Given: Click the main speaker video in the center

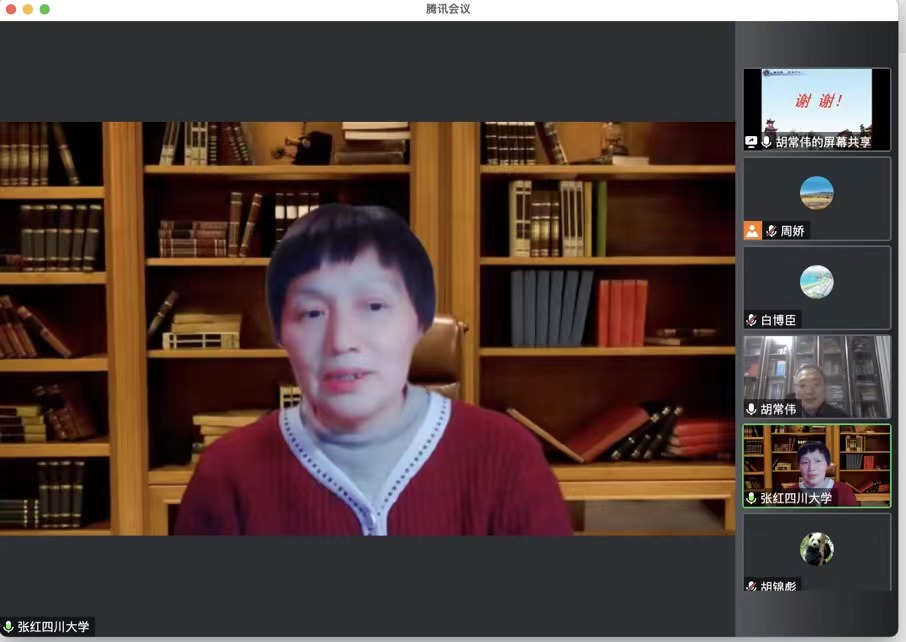Looking at the screenshot, I should (x=368, y=328).
